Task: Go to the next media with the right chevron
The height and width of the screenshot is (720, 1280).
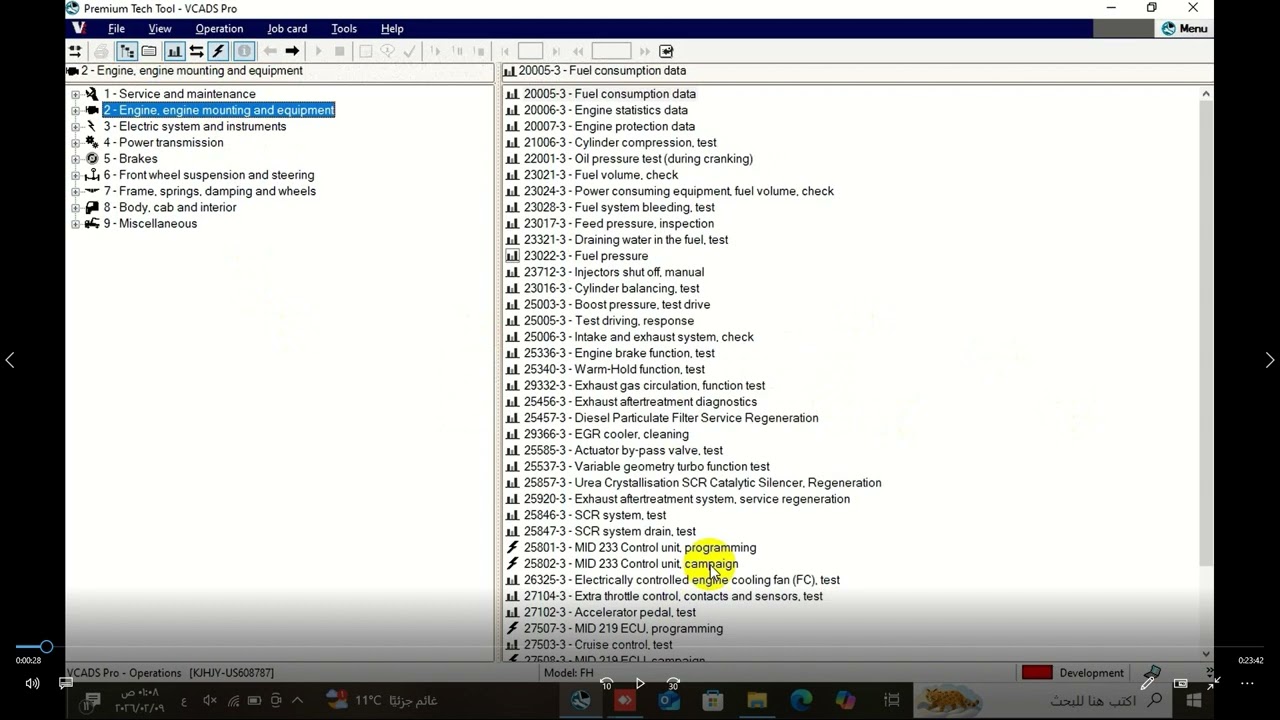Action: tap(1270, 360)
